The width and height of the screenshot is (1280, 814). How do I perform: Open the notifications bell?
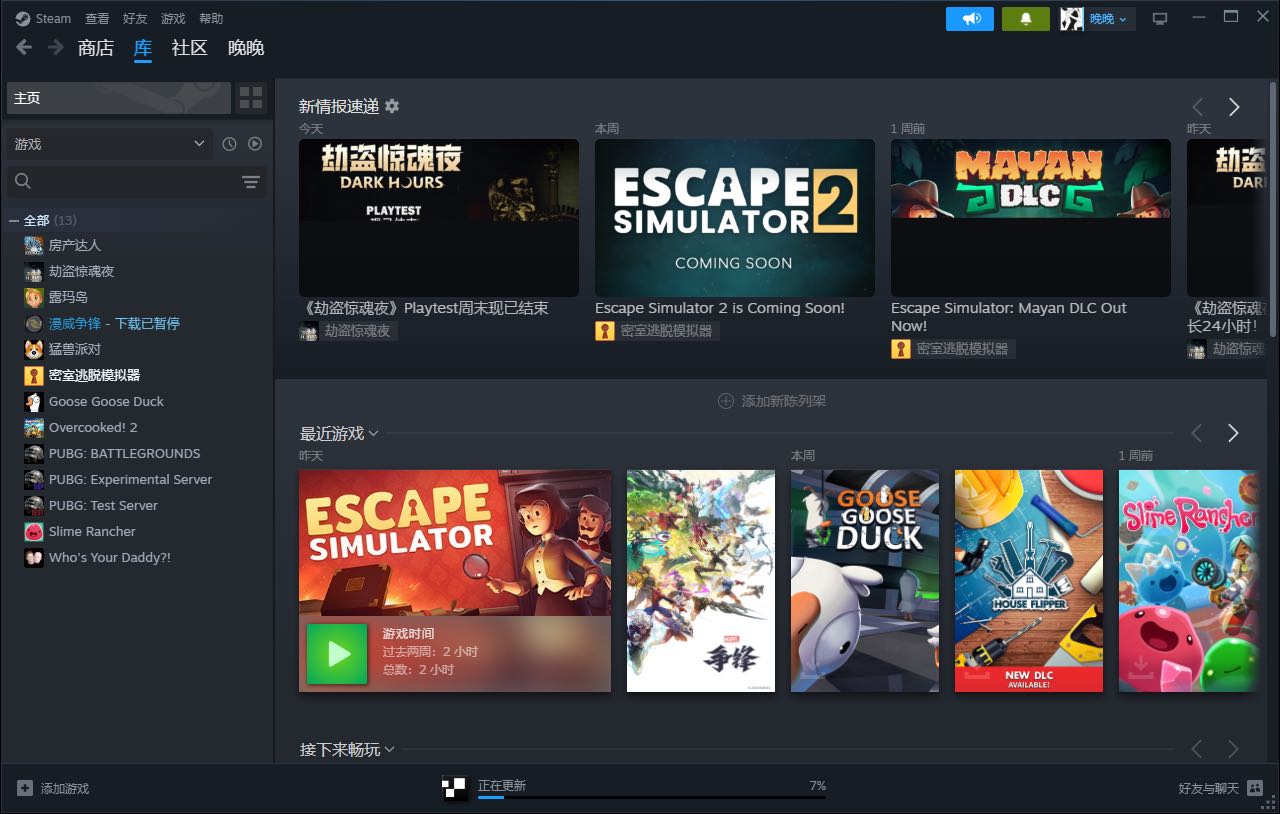tap(1025, 19)
